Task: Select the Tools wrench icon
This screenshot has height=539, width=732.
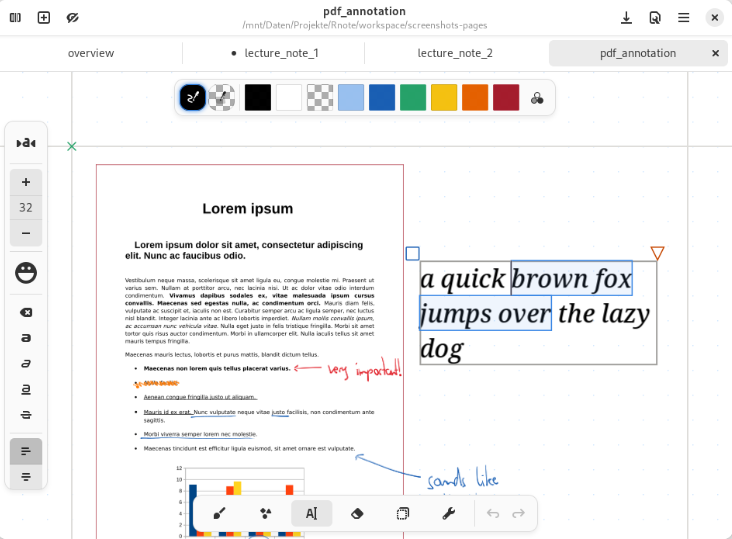Action: 448,513
